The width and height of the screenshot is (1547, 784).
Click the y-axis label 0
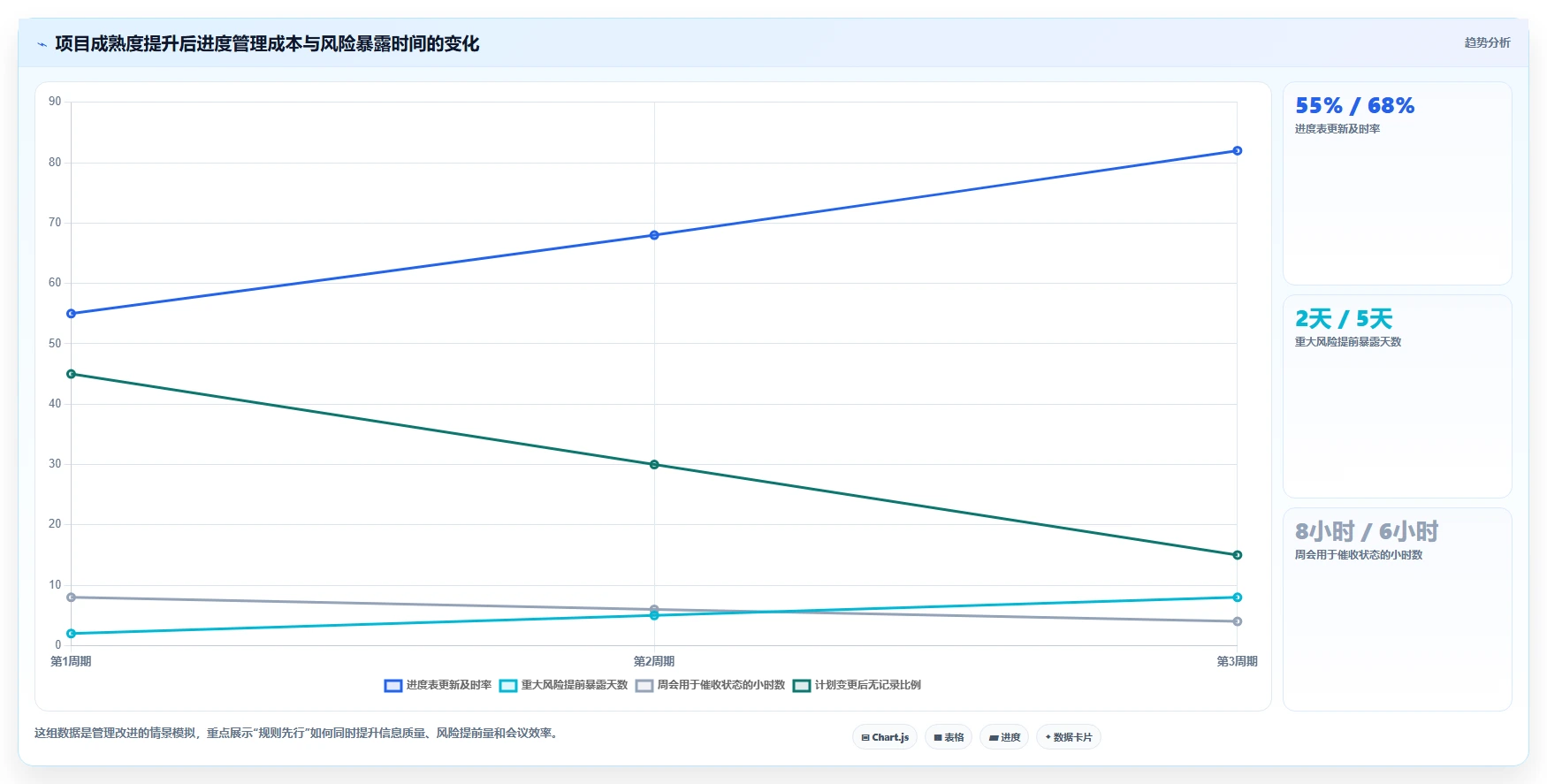[58, 644]
